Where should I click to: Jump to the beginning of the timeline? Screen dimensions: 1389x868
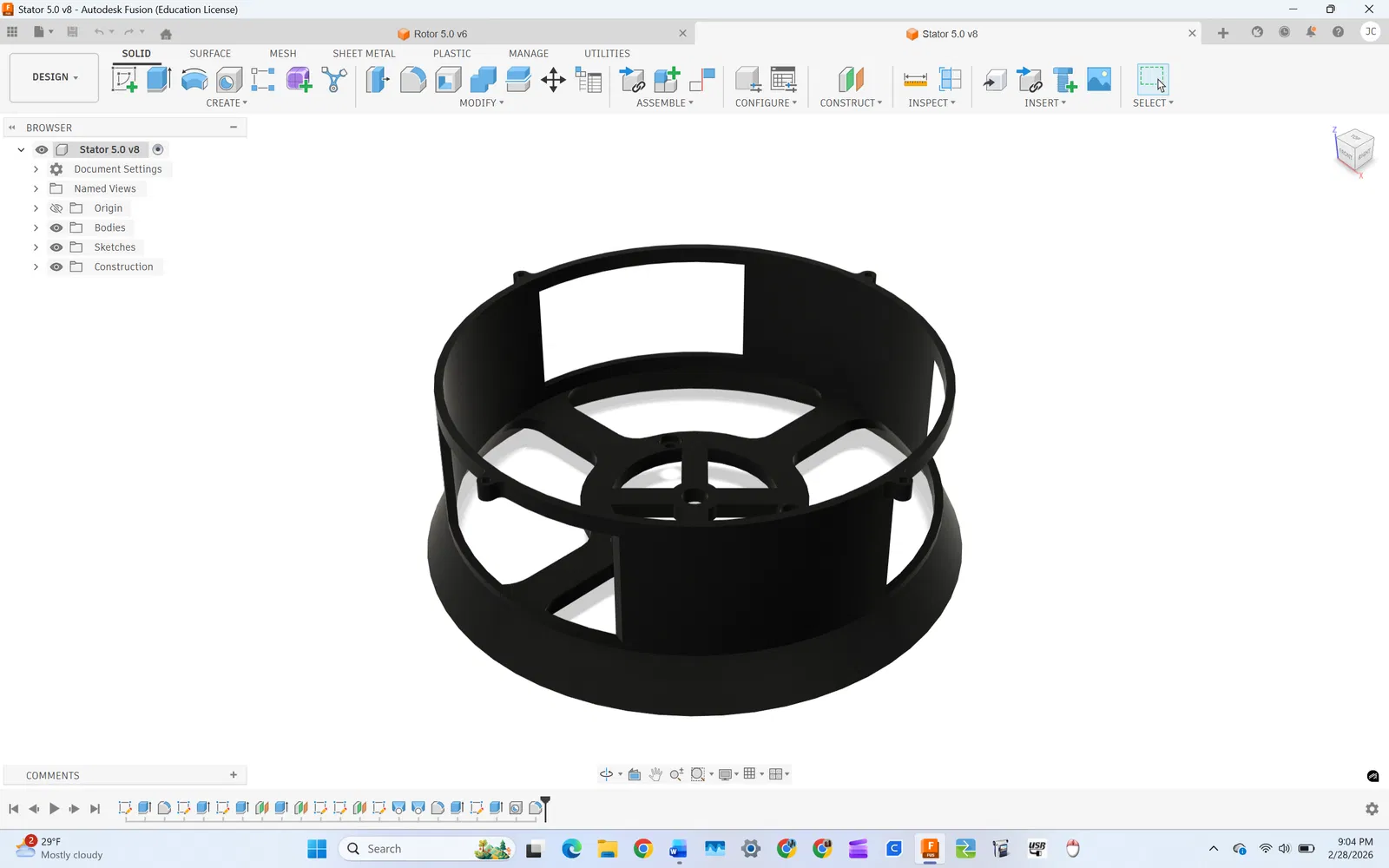tap(13, 809)
